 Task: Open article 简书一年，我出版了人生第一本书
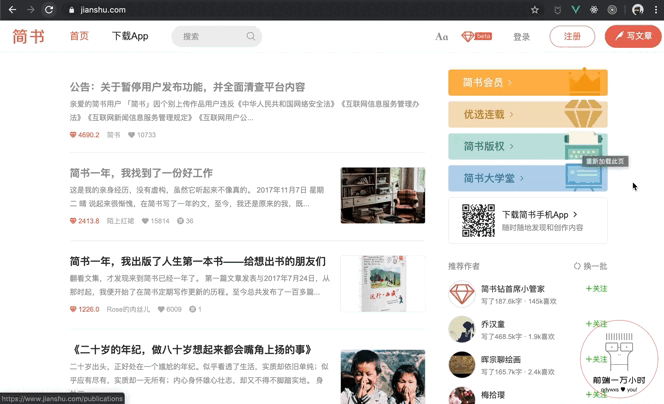(198, 261)
